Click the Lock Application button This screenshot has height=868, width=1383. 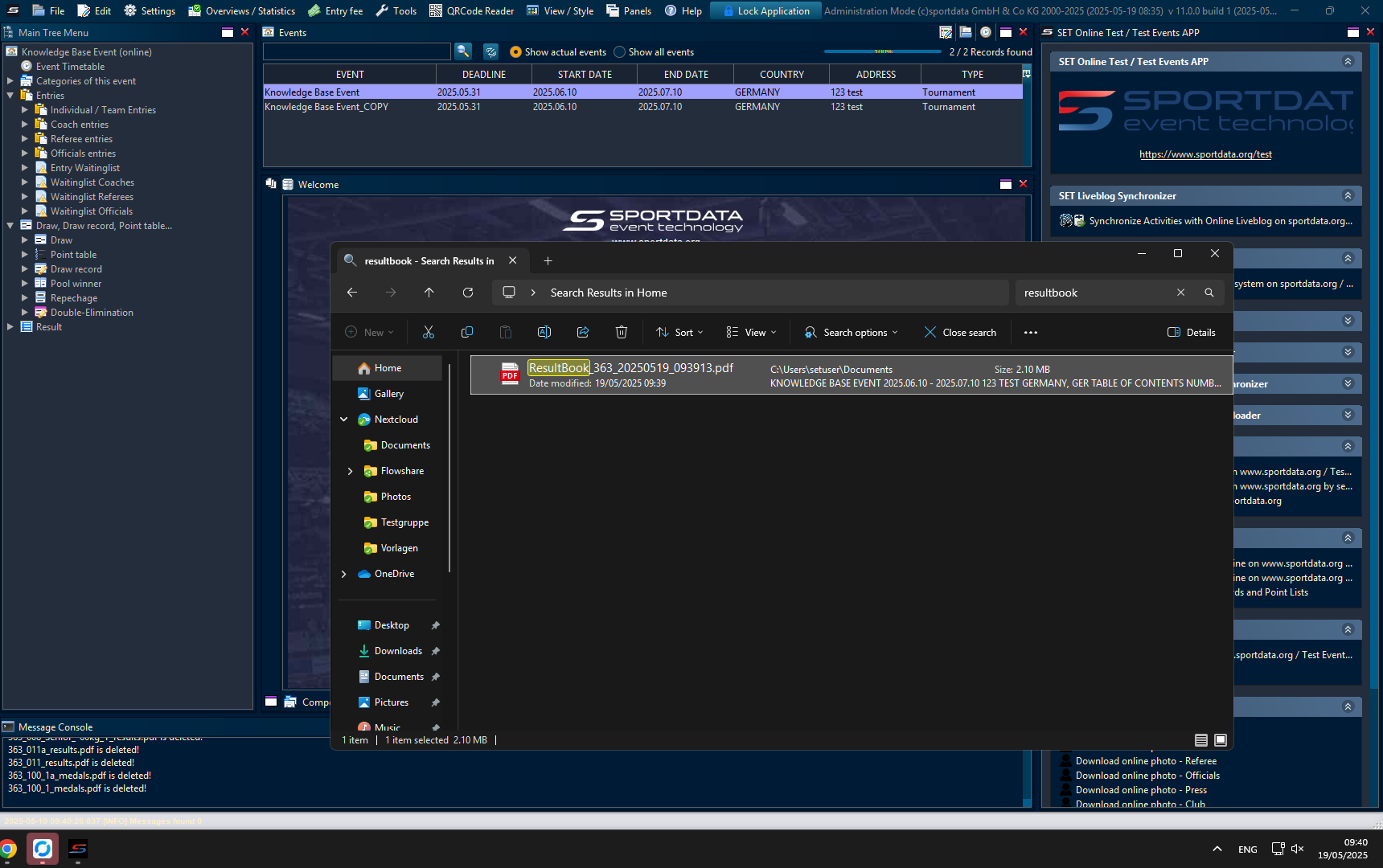pos(765,10)
